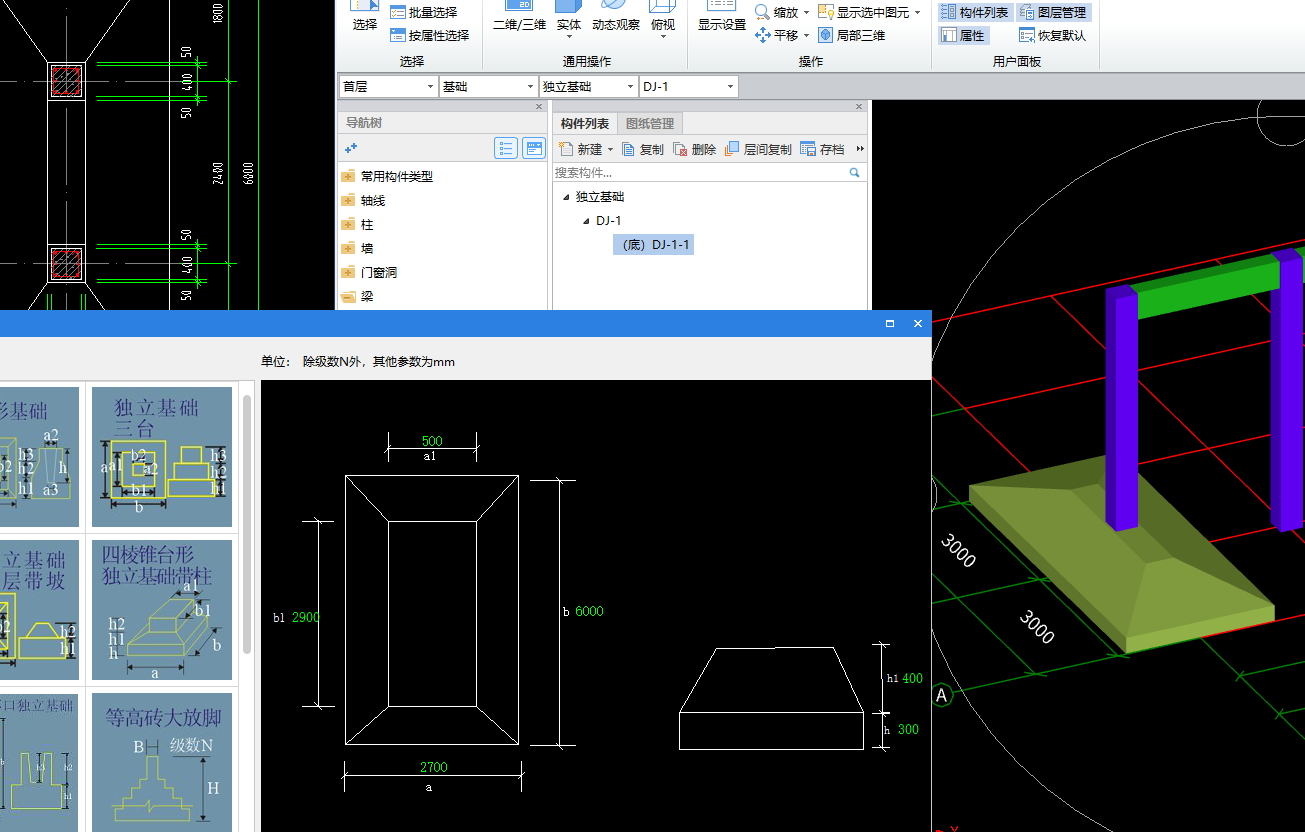Click the 批量选择 batch select tool
Viewport: 1305px width, 832px height.
tap(423, 12)
